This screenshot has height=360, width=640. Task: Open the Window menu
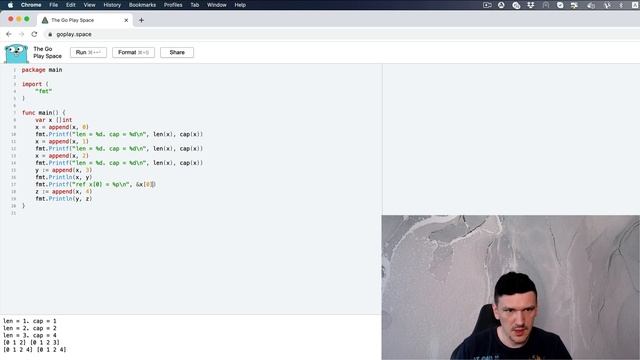click(x=217, y=5)
